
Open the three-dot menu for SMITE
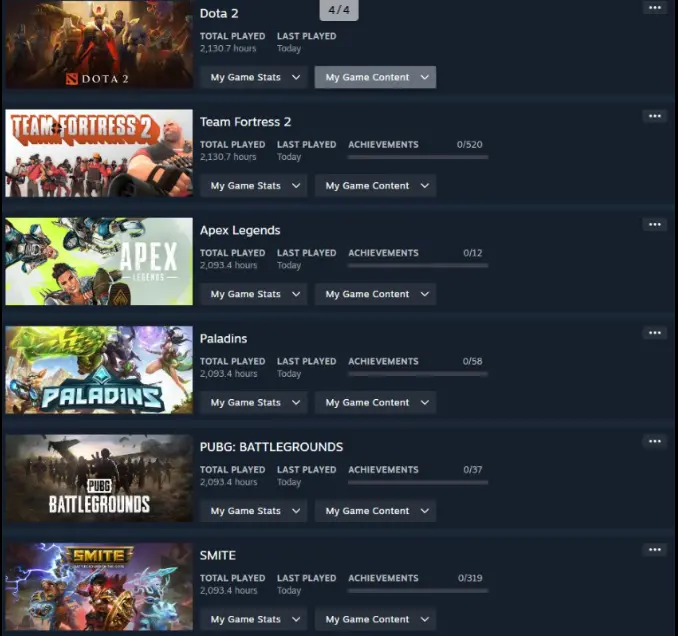coord(655,550)
